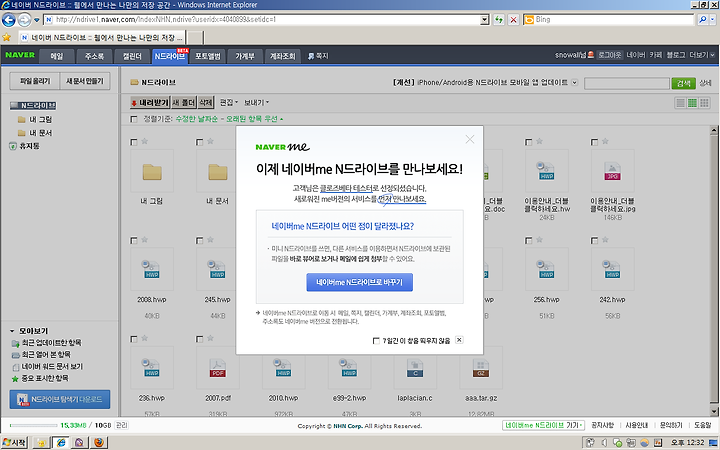Click the Bing search magnifier icon

[703, 19]
